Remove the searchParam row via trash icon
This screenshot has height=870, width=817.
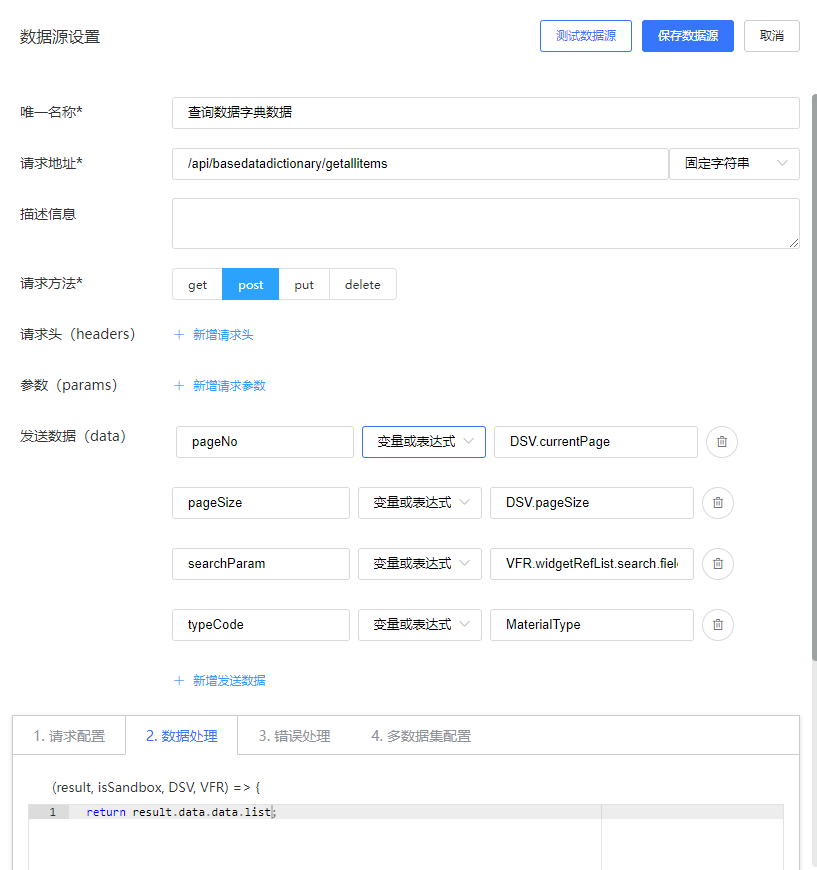pos(717,564)
